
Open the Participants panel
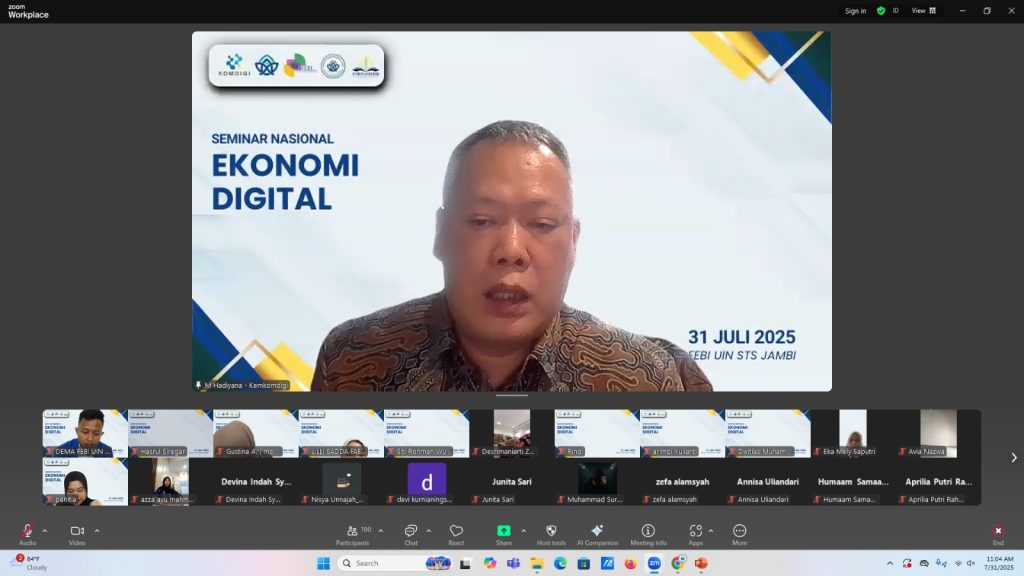point(352,531)
